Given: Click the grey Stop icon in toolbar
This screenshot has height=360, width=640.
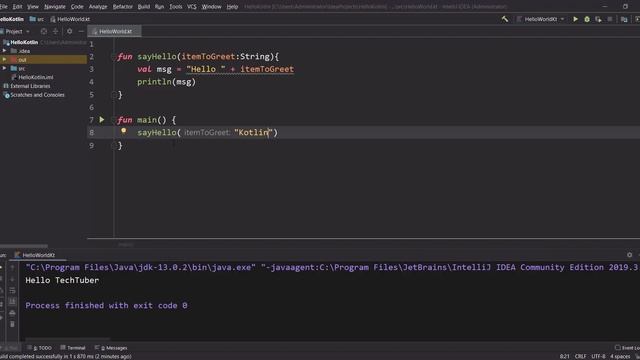Looking at the screenshot, I should tap(610, 19).
